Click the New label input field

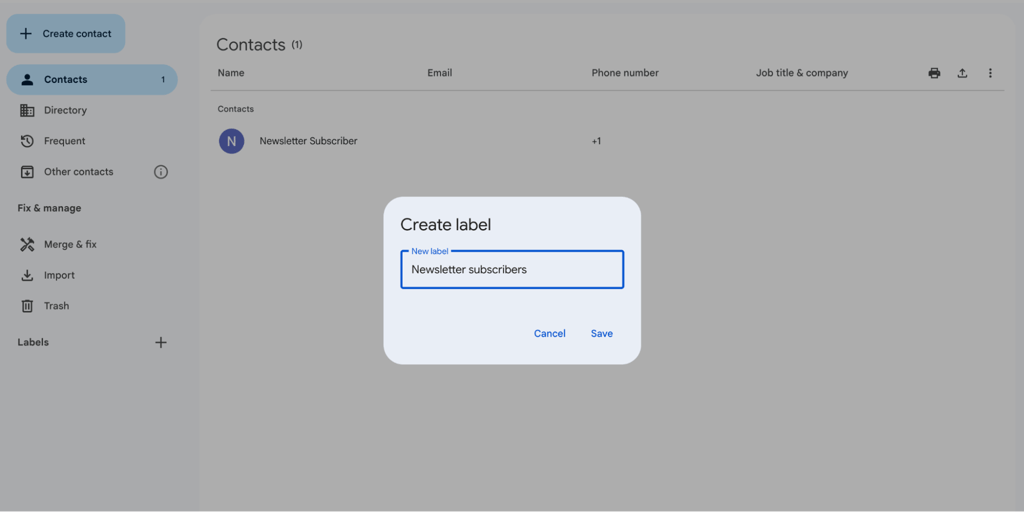[x=512, y=269]
